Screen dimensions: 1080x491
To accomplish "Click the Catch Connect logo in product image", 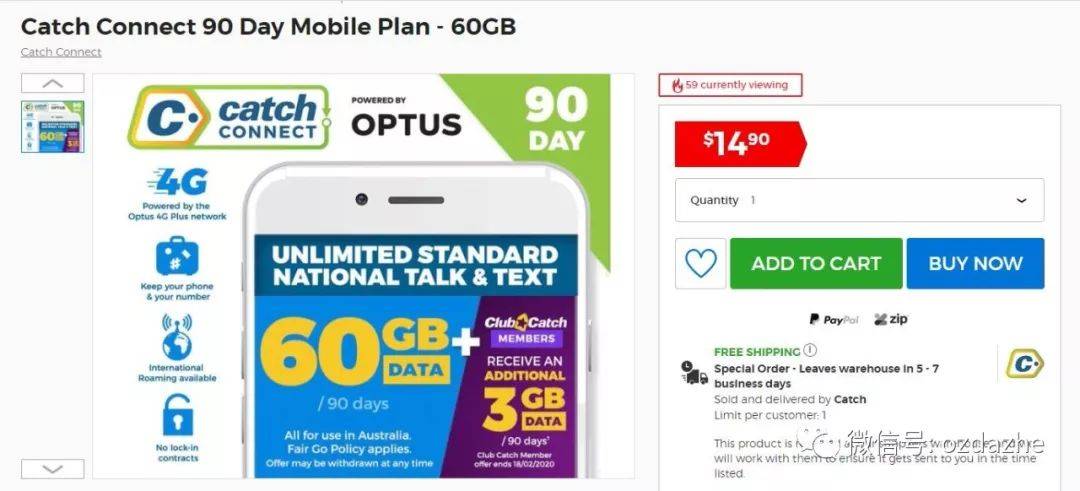I will 229,116.
